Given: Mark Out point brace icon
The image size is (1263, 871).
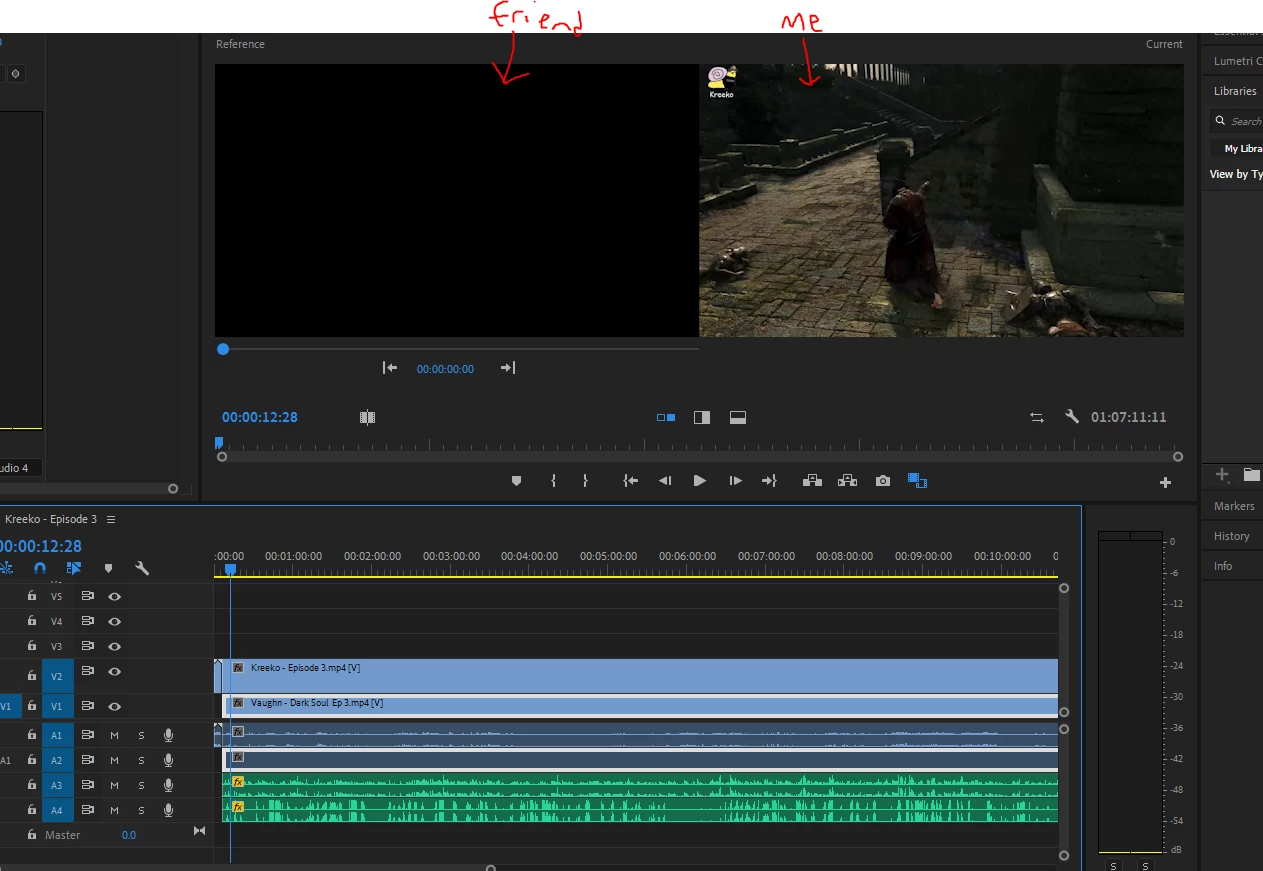Looking at the screenshot, I should pos(585,481).
